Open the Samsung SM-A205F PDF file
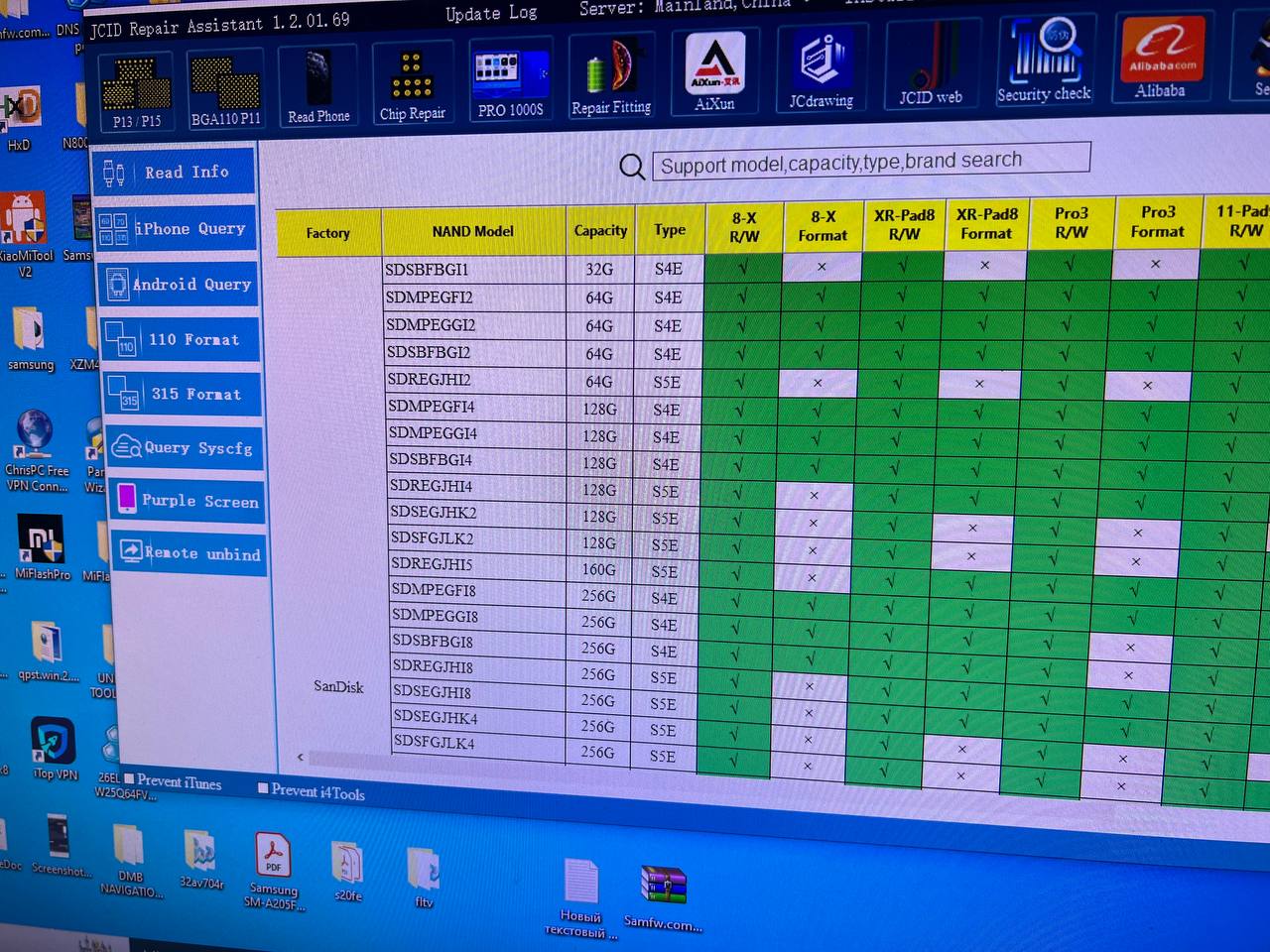This screenshot has width=1270, height=952. tap(274, 872)
